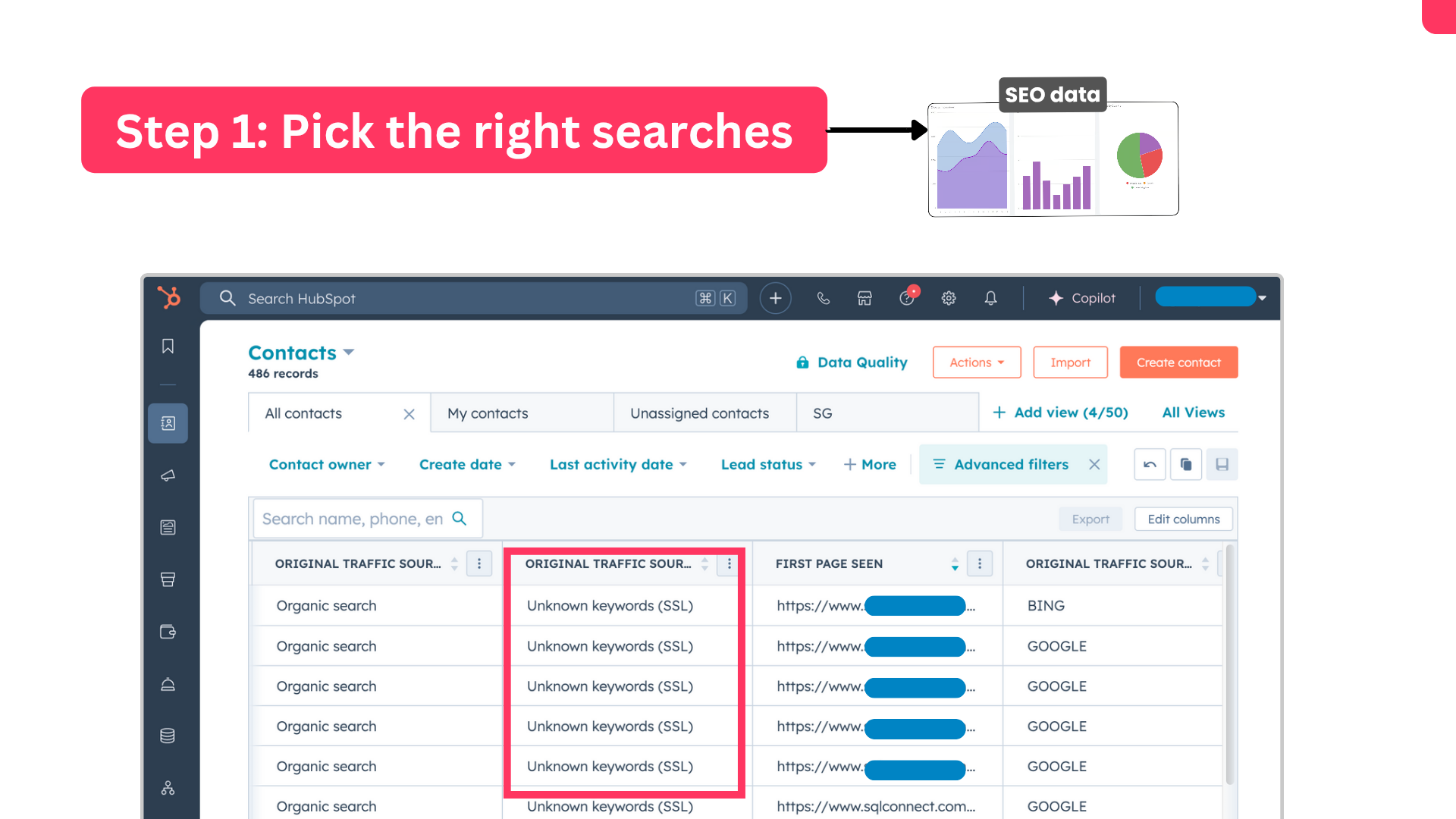
Task: Open options menu for First Page Seen column
Action: (979, 564)
